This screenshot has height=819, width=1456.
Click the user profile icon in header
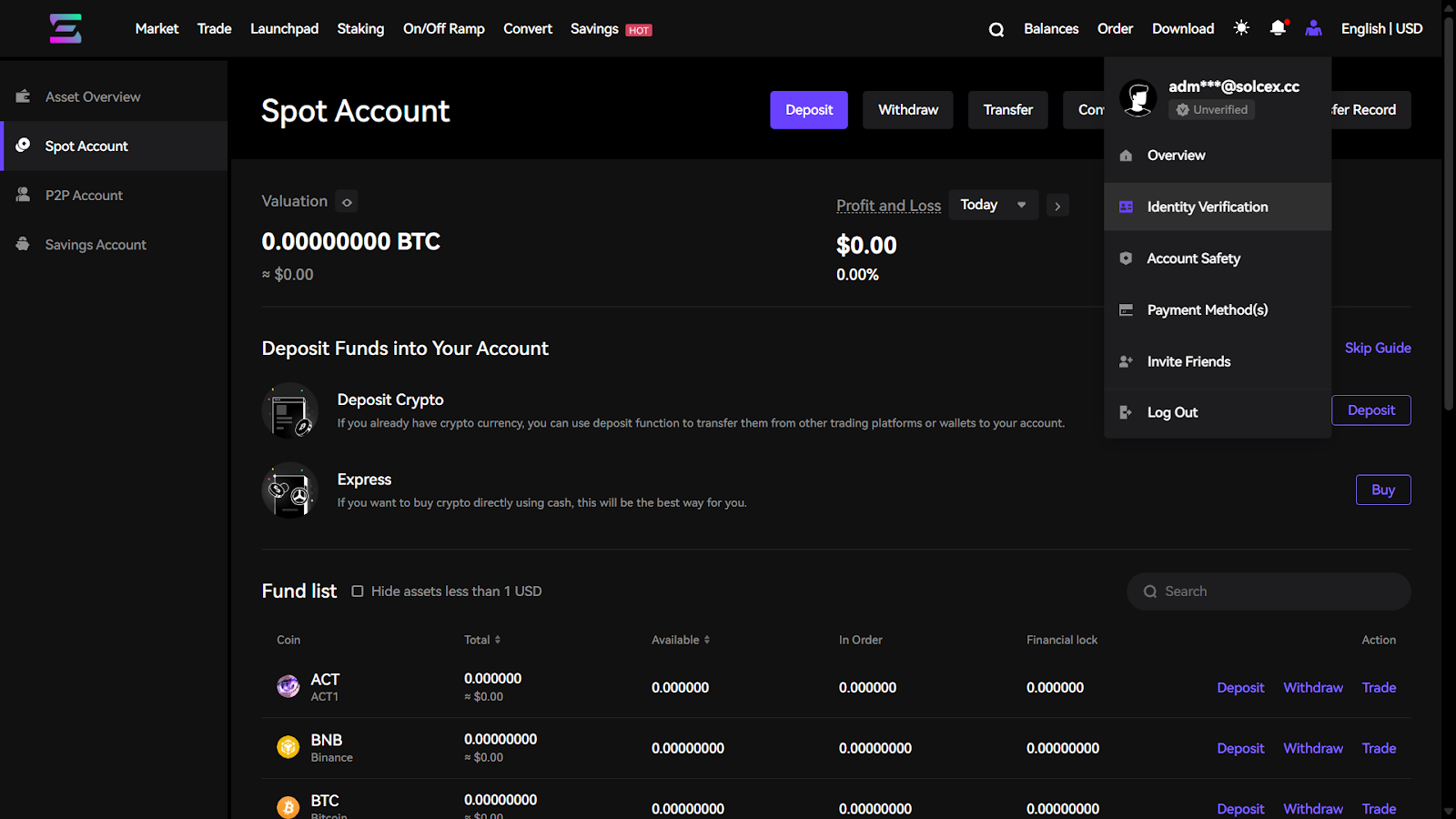(1313, 28)
